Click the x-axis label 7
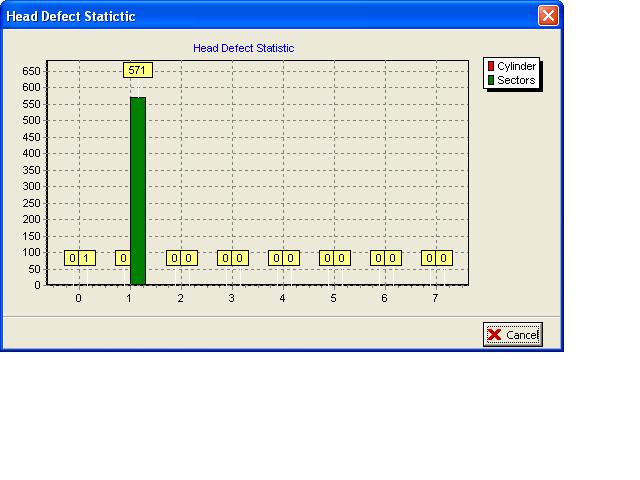 tap(436, 298)
